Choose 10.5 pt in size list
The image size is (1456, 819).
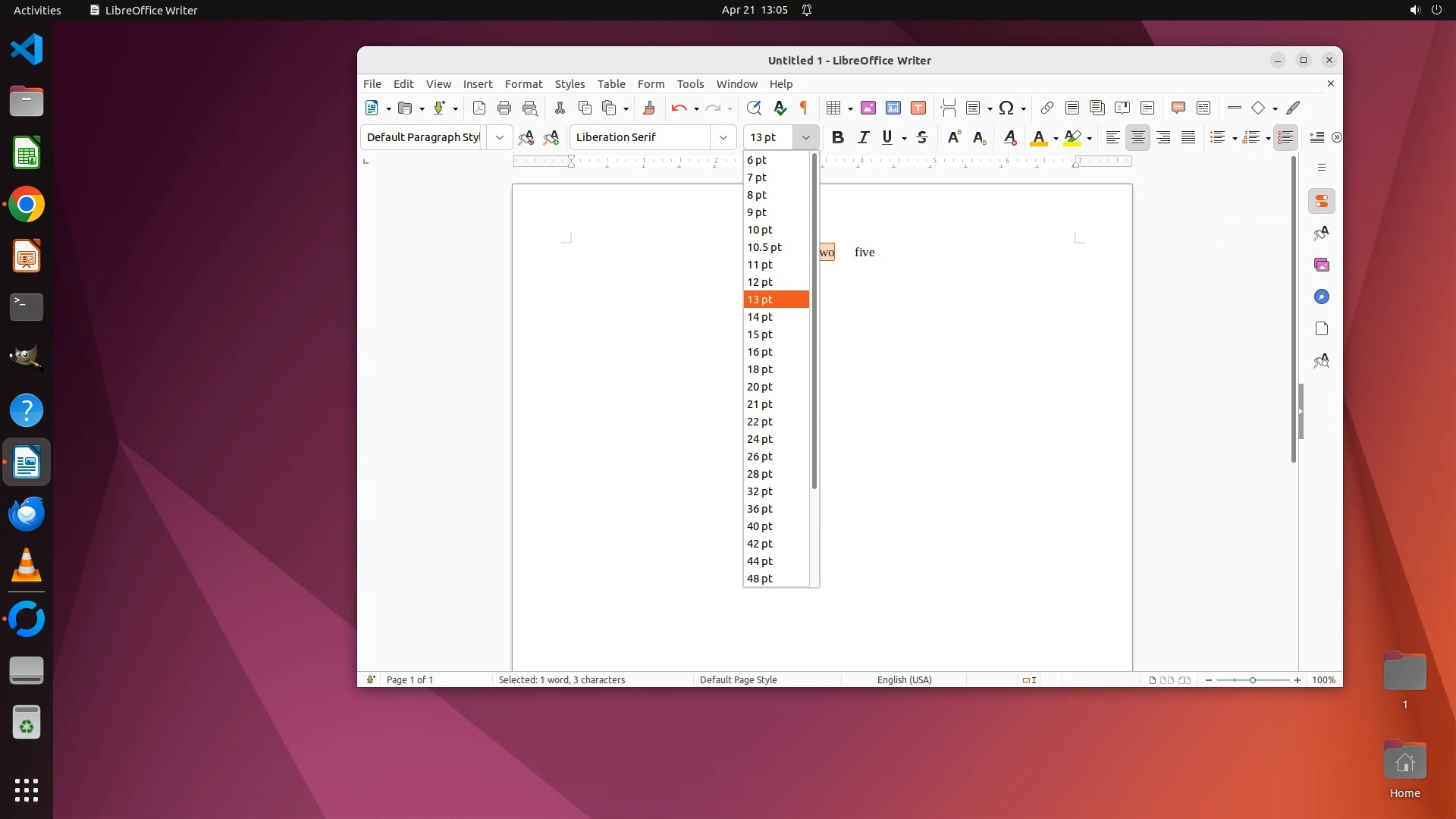(x=764, y=247)
